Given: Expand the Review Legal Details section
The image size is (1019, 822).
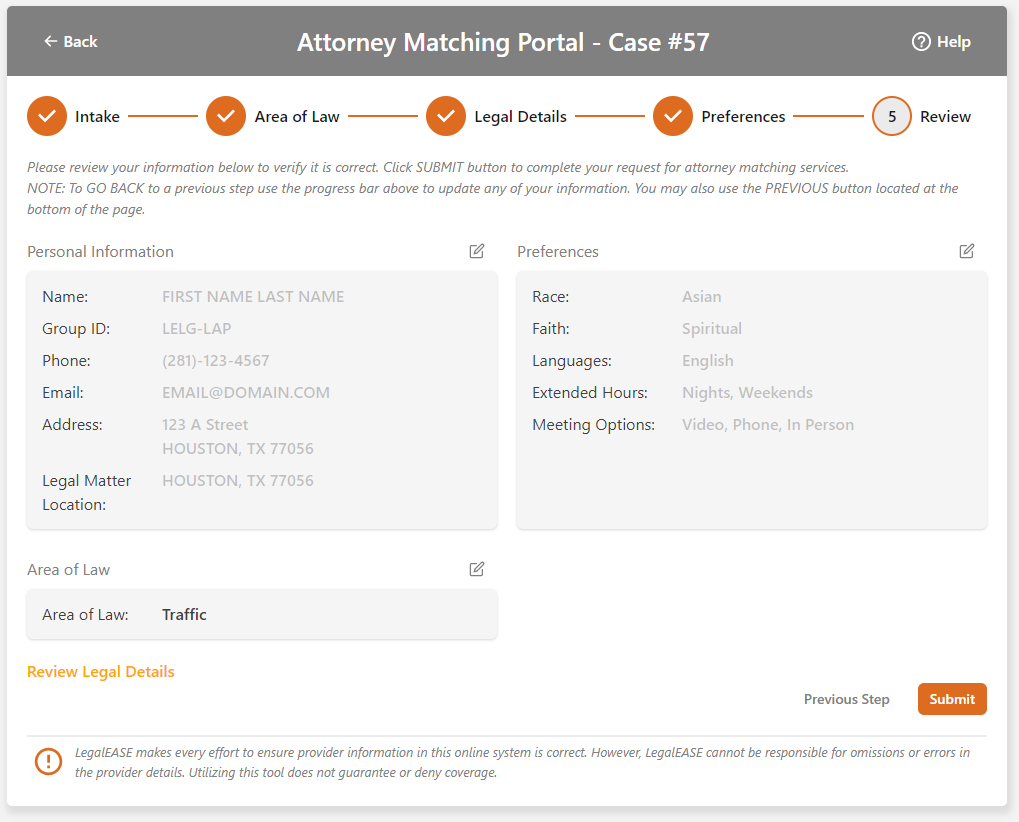Looking at the screenshot, I should click(101, 672).
